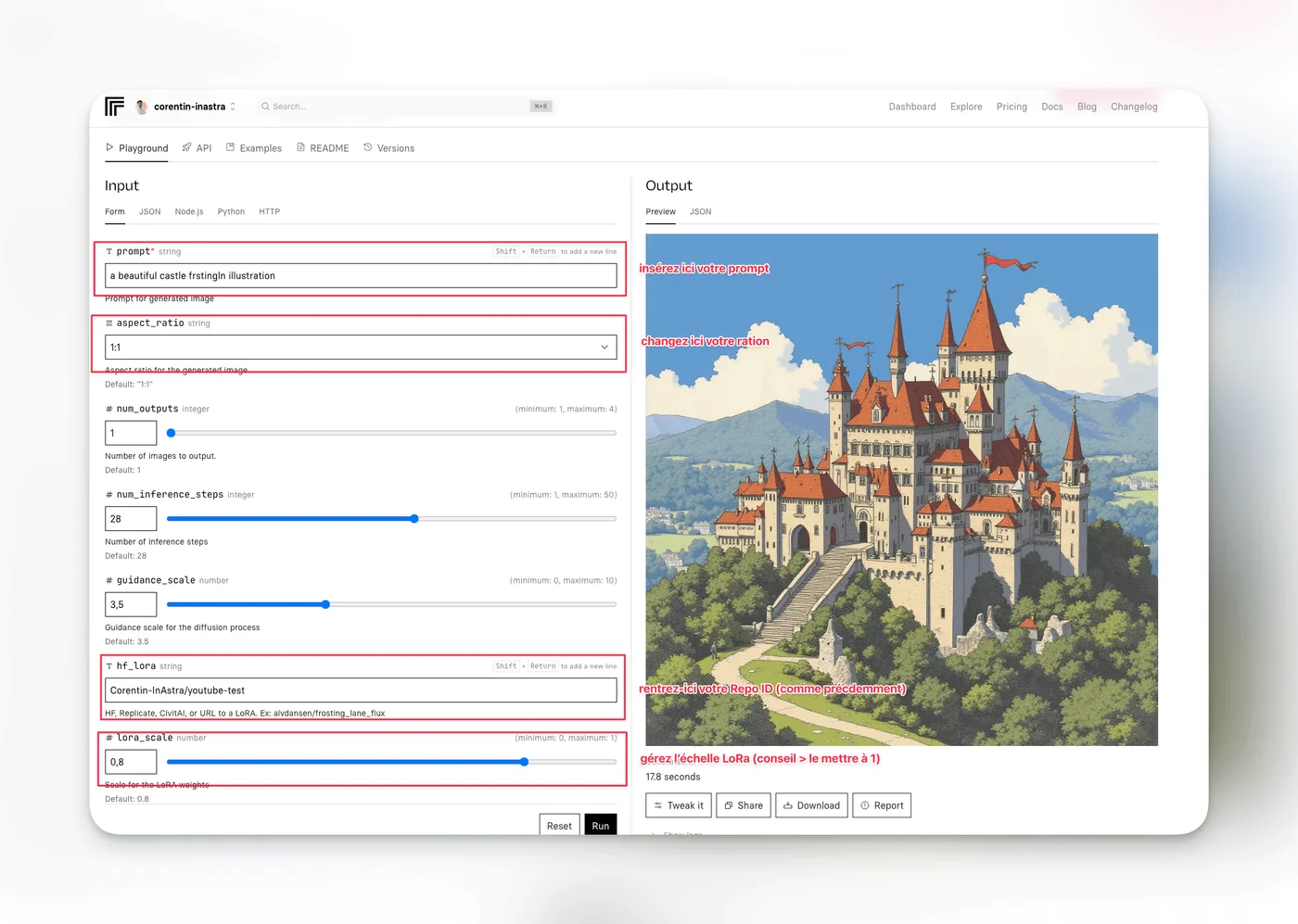This screenshot has width=1298, height=924.
Task: Click the "Default: 28" text
Action: pos(126,556)
